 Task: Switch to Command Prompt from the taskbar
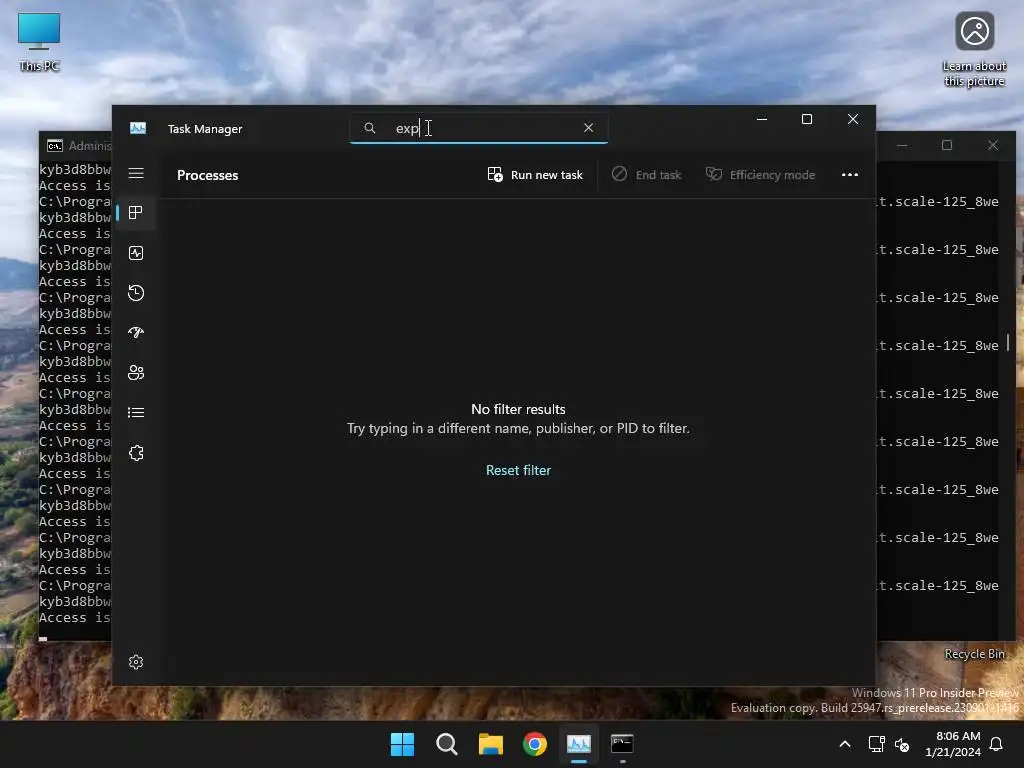tap(622, 744)
